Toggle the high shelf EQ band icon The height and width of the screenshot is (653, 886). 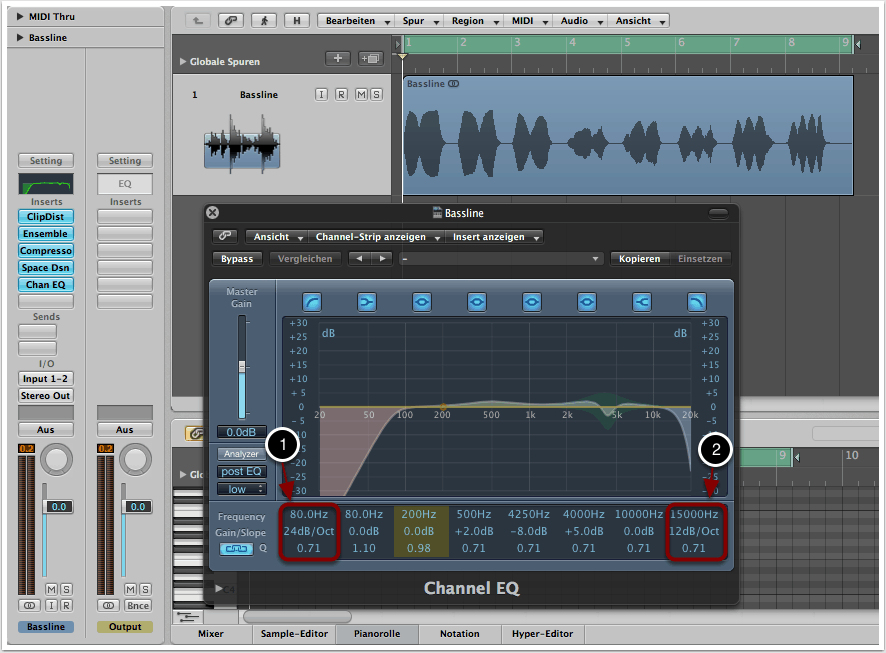[x=642, y=301]
